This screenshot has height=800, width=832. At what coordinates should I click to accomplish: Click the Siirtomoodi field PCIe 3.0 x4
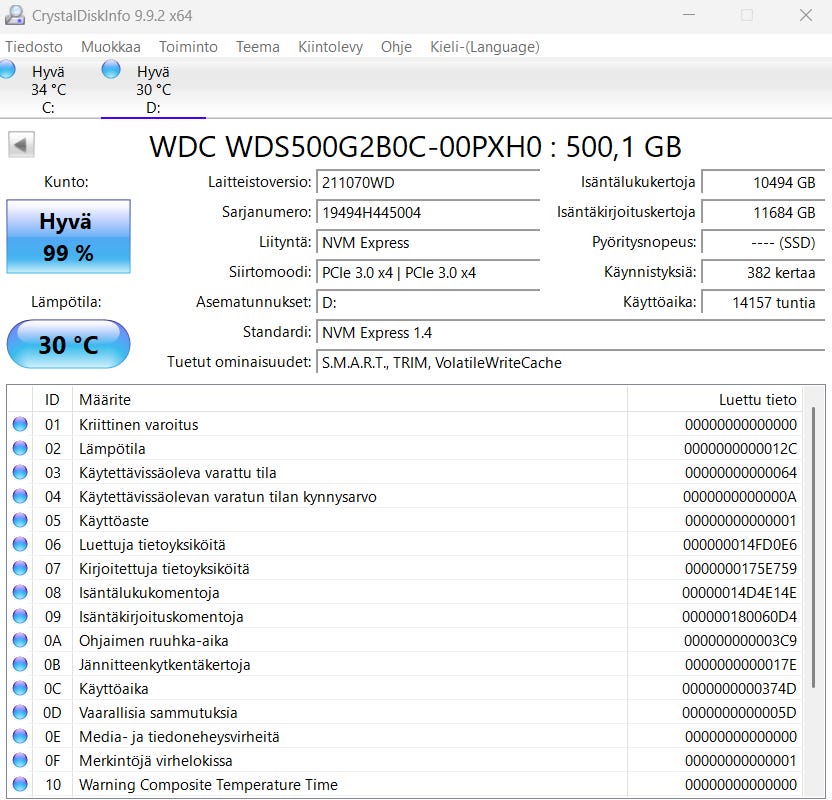click(x=428, y=273)
